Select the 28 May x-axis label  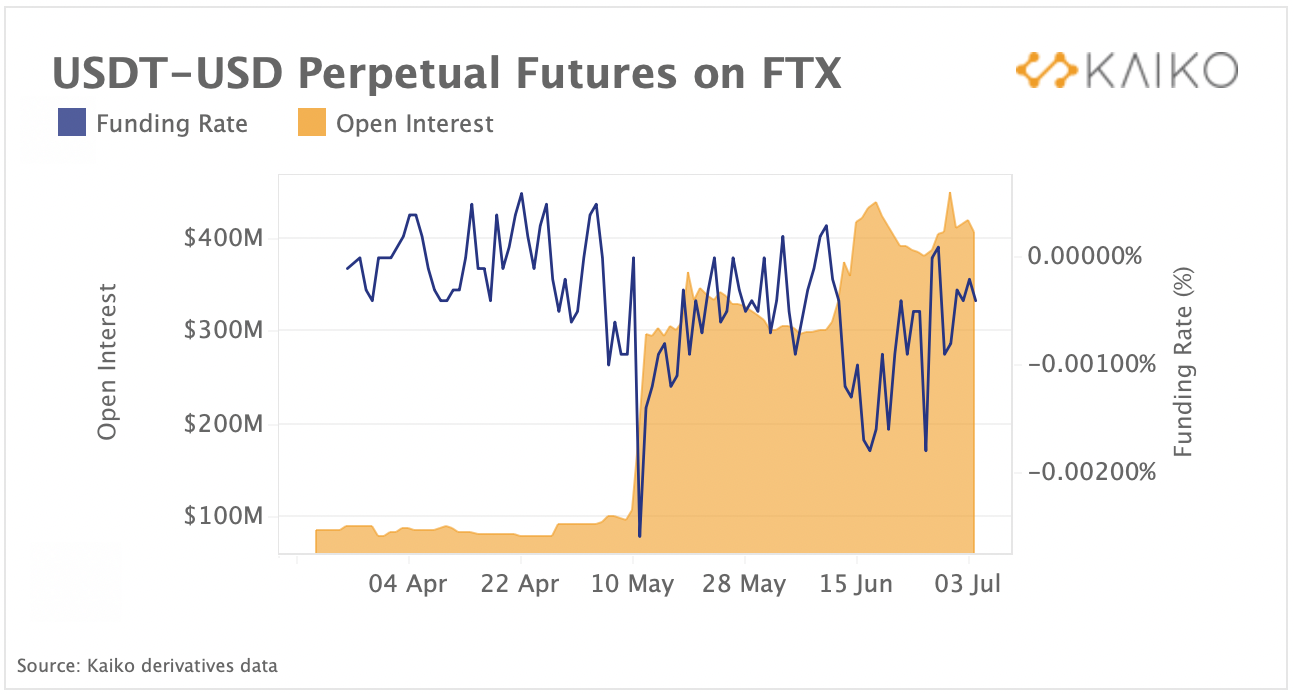click(744, 584)
